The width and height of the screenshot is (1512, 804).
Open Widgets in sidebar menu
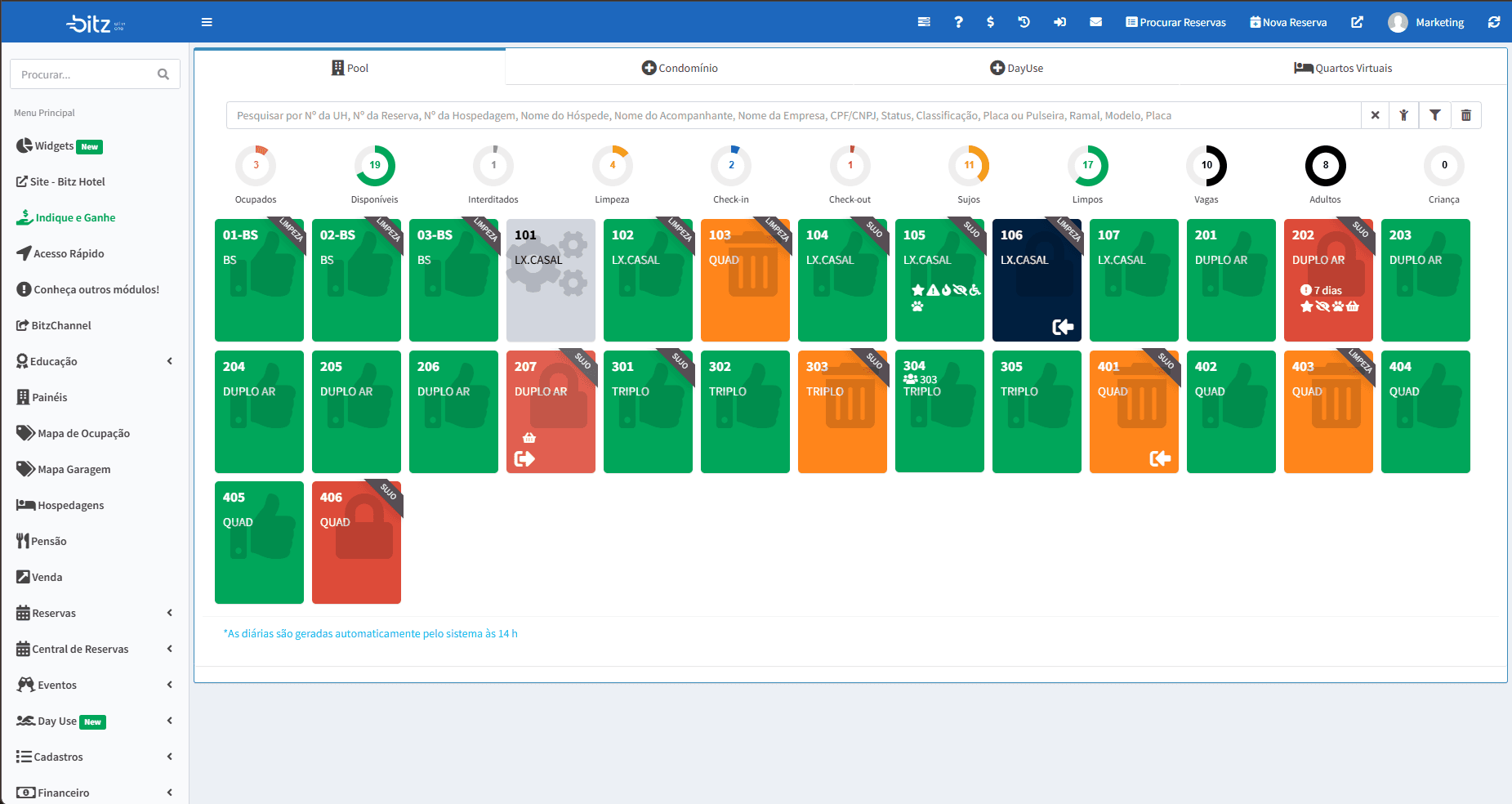[59, 145]
